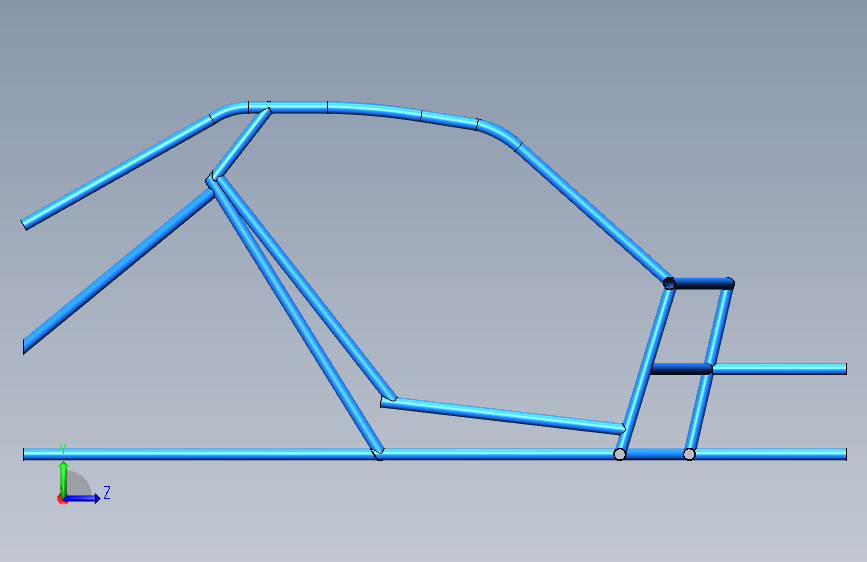
Task: Click the red X axis dot at triad origin
Action: [62, 499]
